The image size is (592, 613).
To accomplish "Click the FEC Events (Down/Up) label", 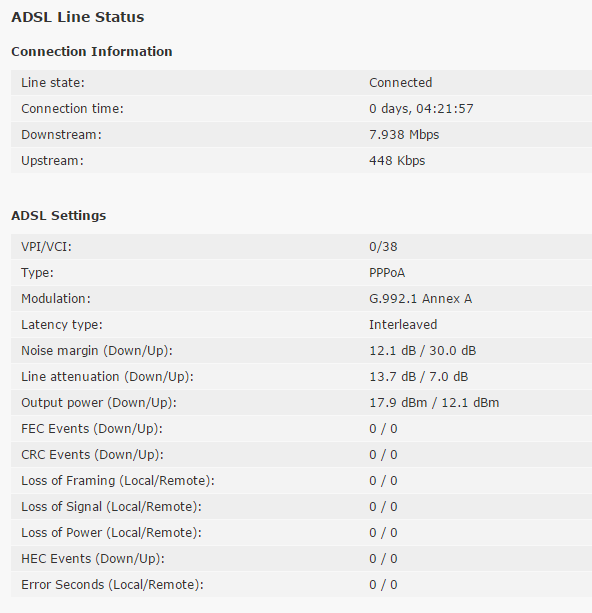I will coord(92,429).
